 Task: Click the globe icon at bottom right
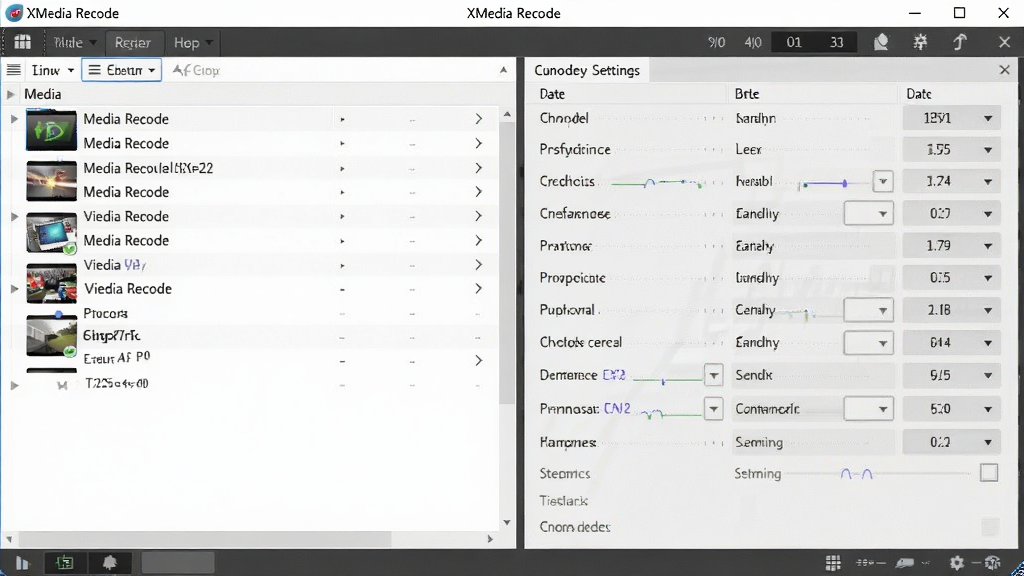pyautogui.click(x=993, y=562)
